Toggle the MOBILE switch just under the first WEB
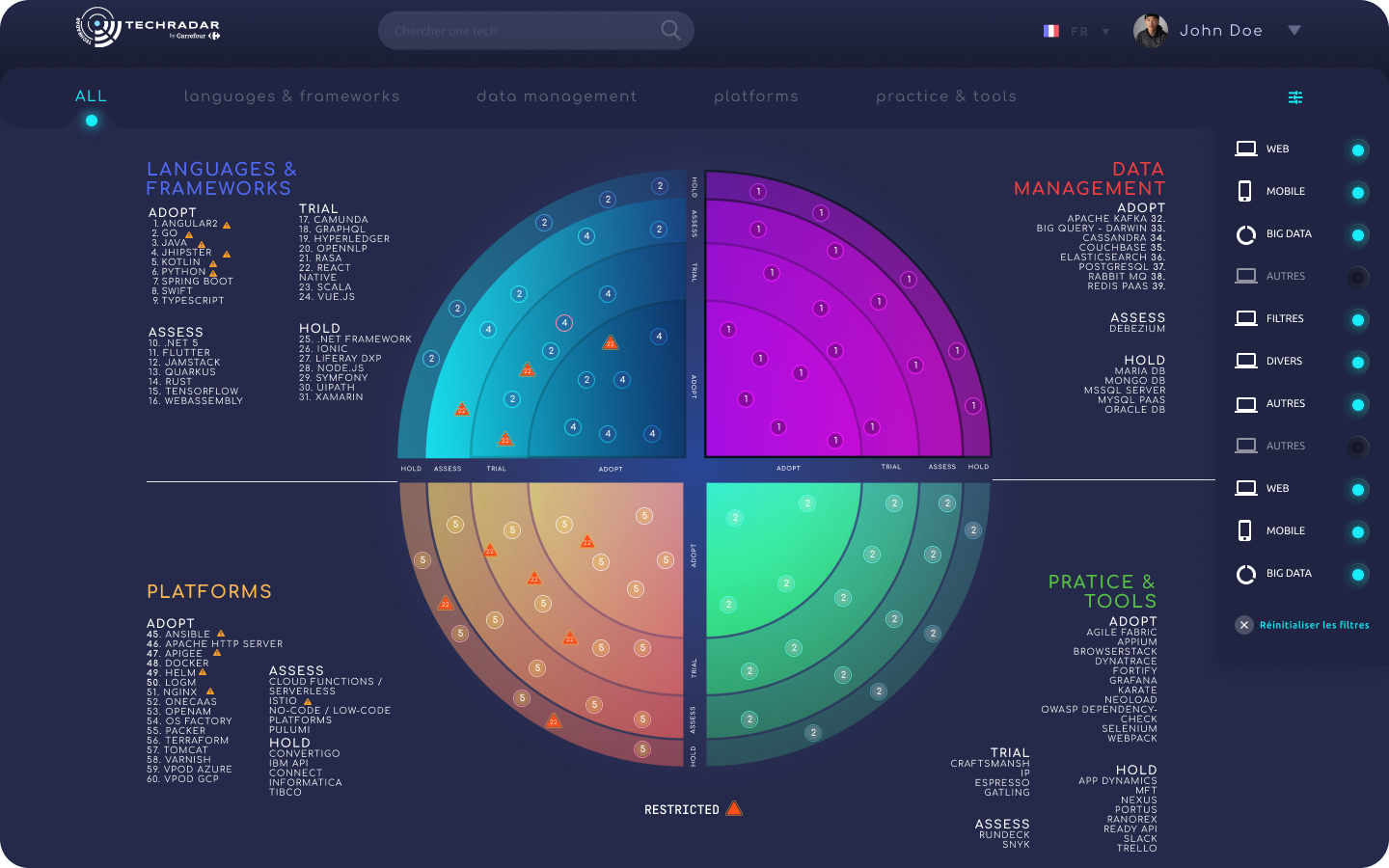This screenshot has height=868, width=1389. point(1358,193)
